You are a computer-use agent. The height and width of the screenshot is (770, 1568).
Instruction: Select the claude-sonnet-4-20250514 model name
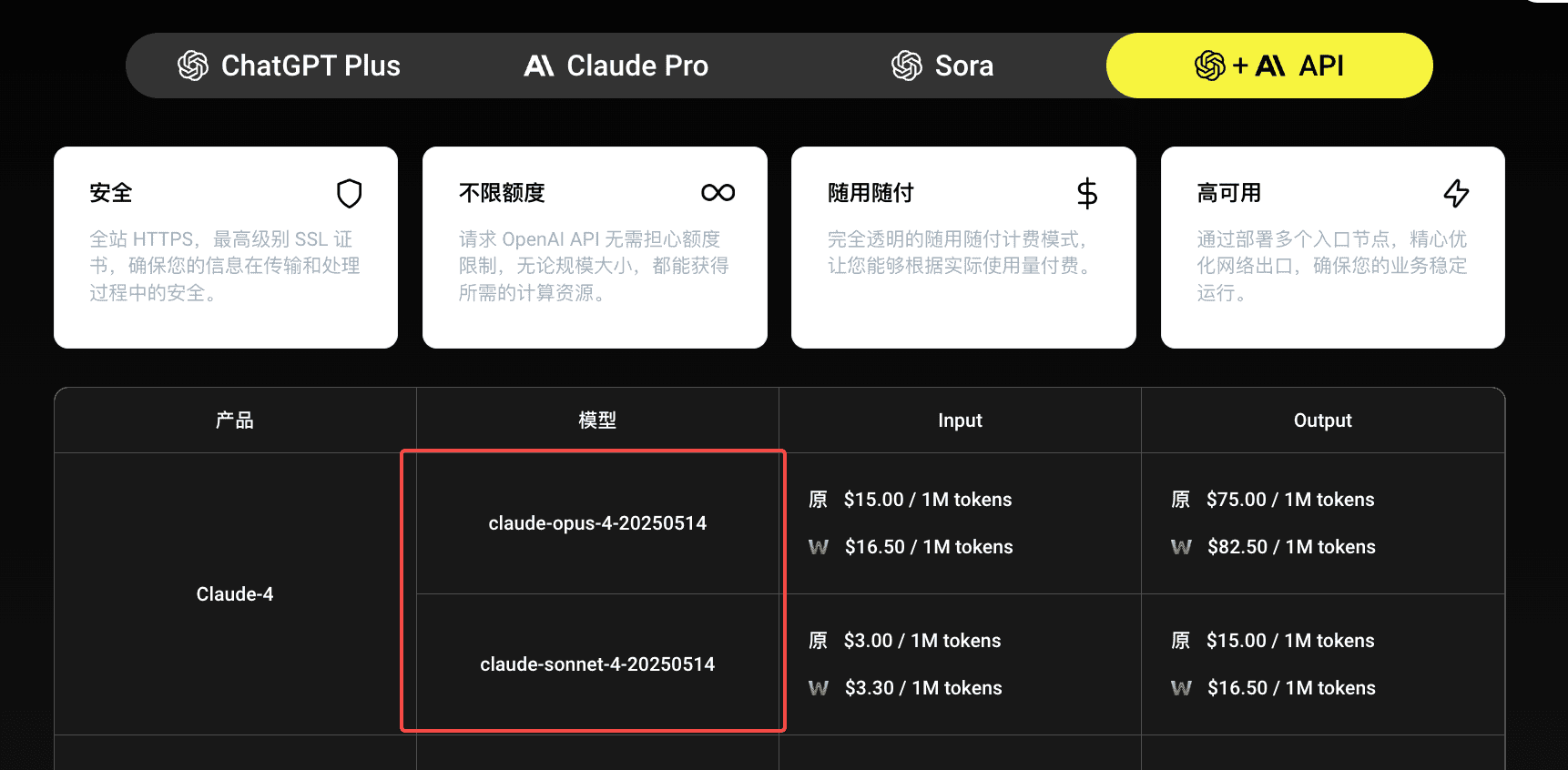point(597,664)
